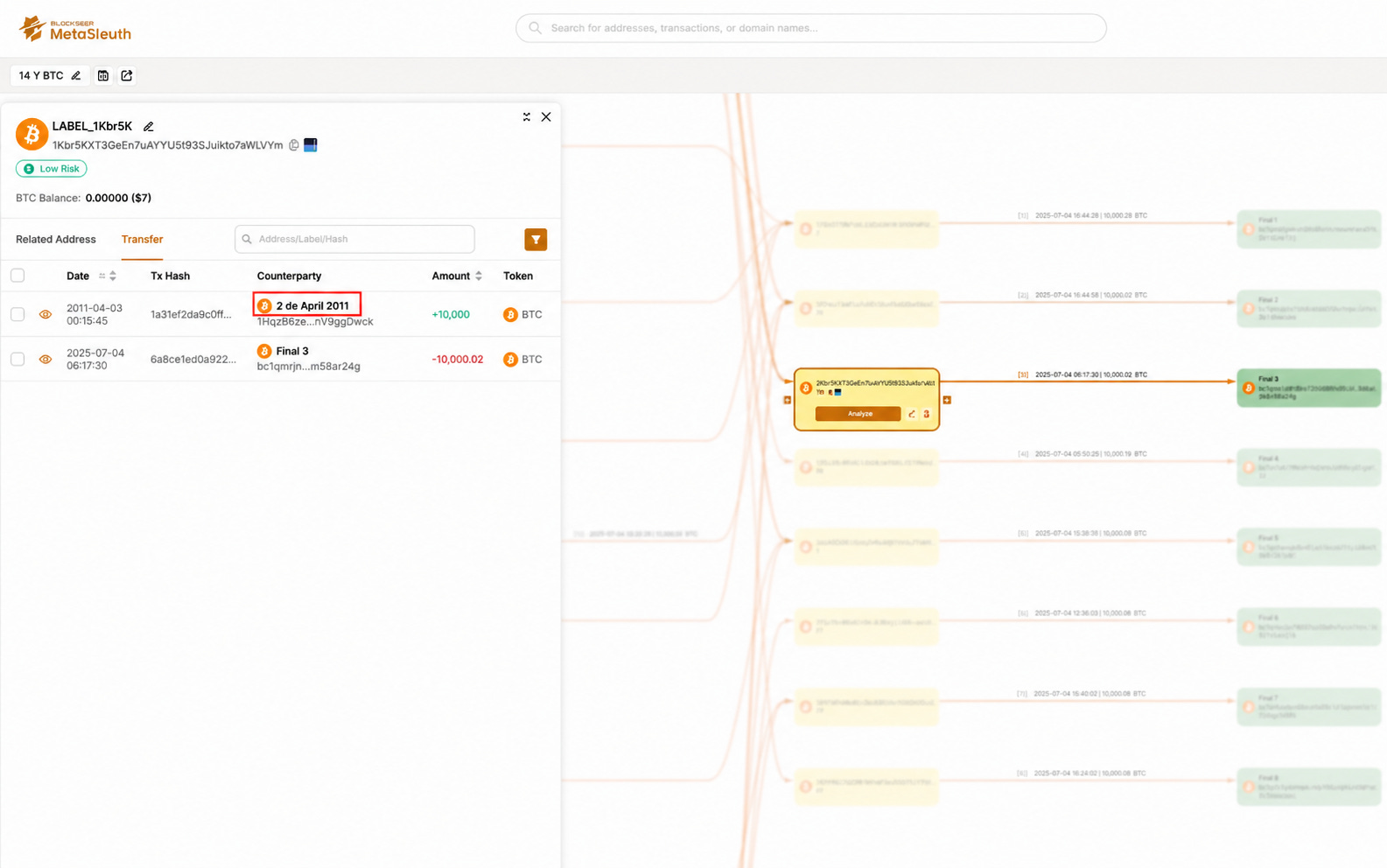Close the address details panel
The width and height of the screenshot is (1387, 868).
[x=546, y=117]
